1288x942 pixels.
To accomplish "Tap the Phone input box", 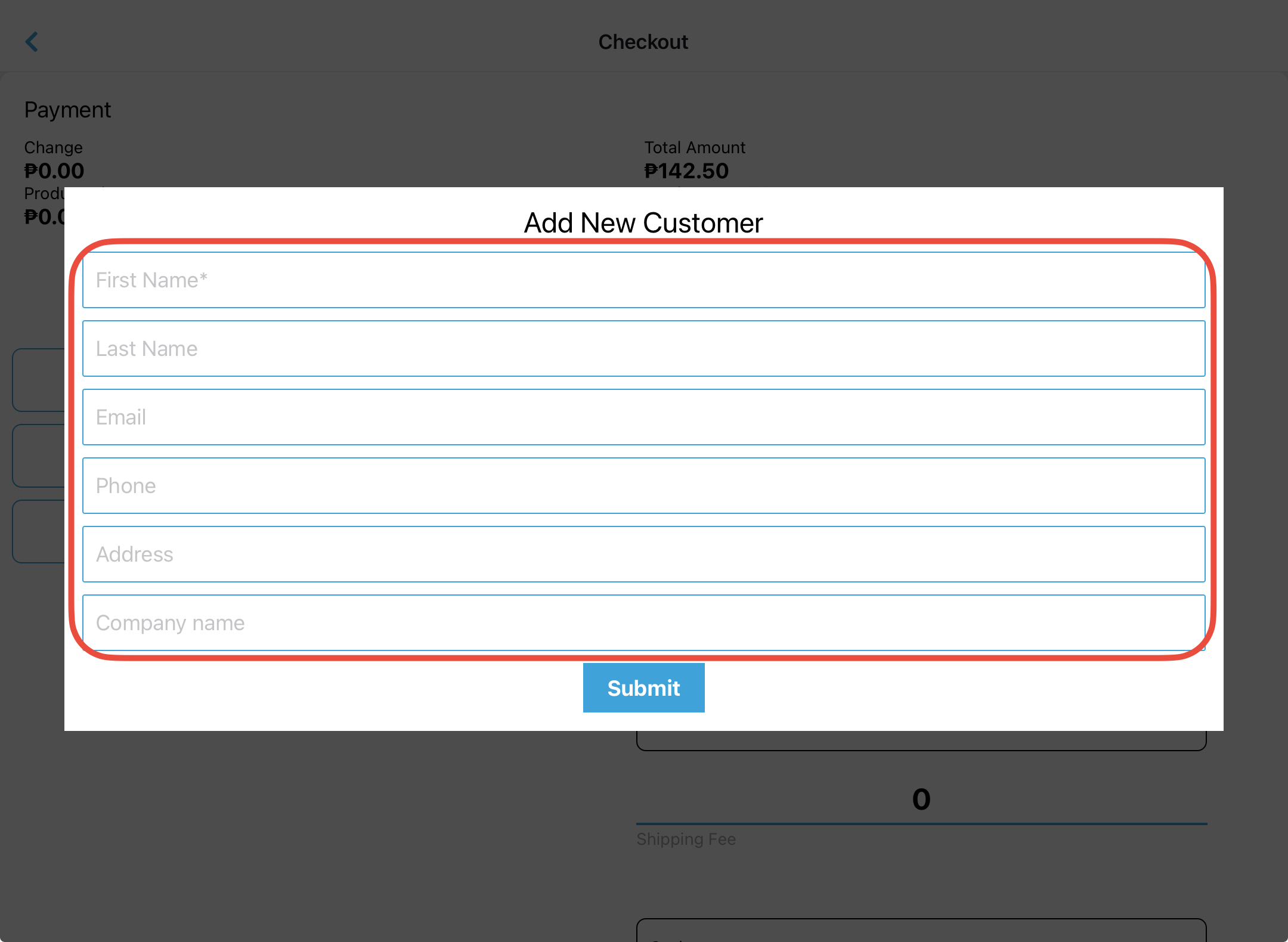I will click(643, 486).
